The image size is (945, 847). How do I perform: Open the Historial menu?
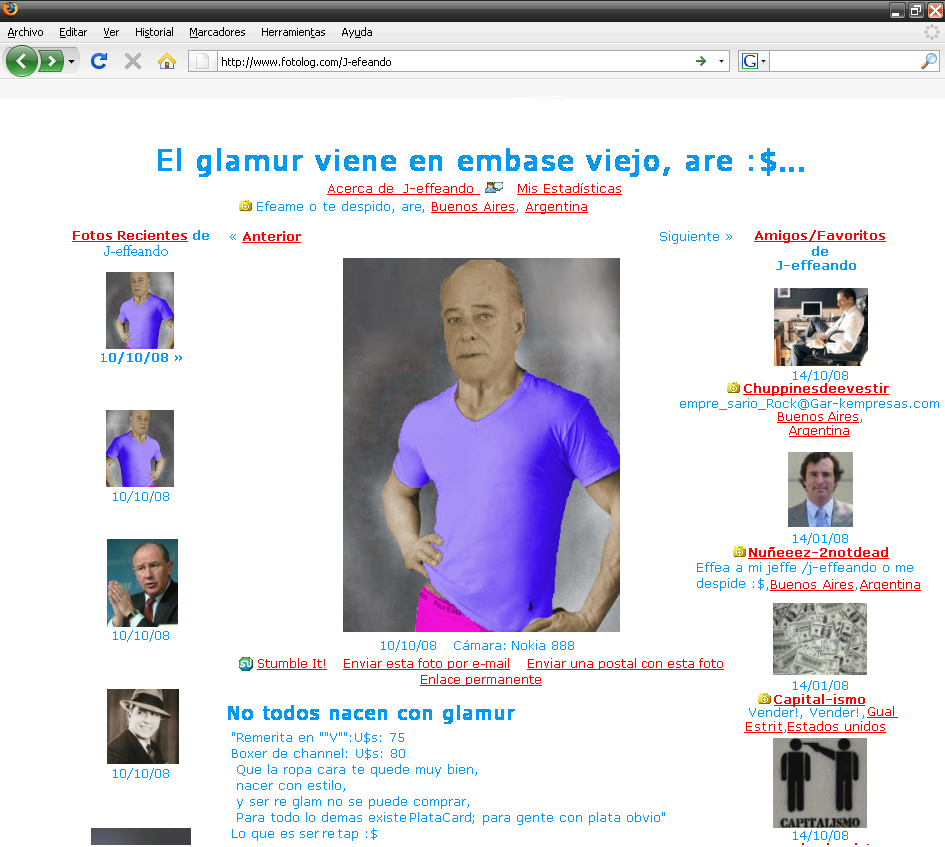click(x=154, y=32)
